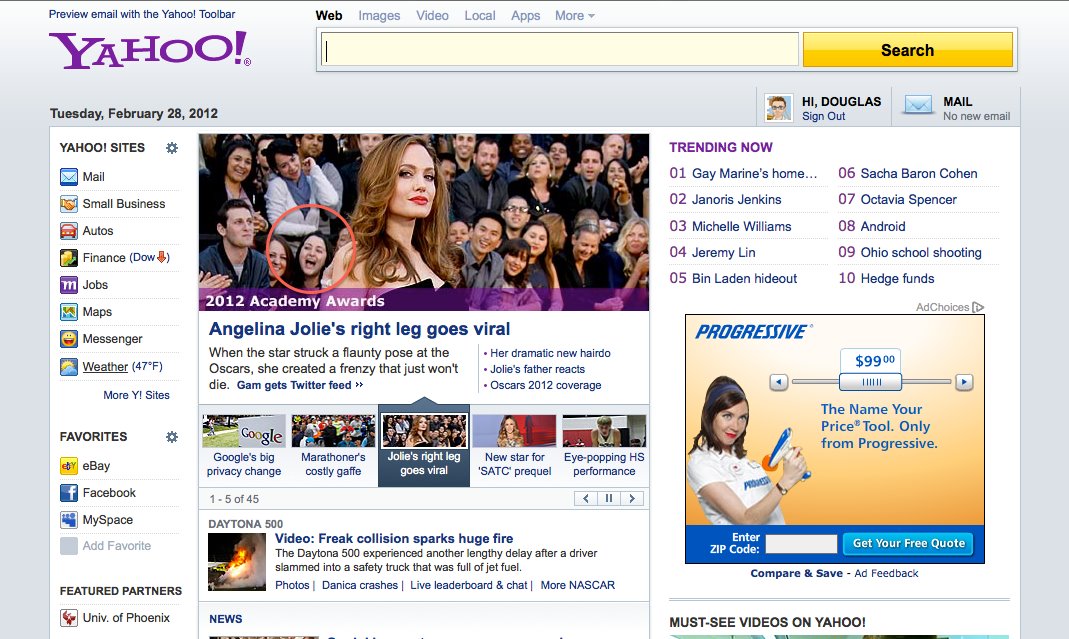Viewport: 1069px width, 639px height.
Task: Open Yahoo! Sites settings gear
Action: pos(172,148)
